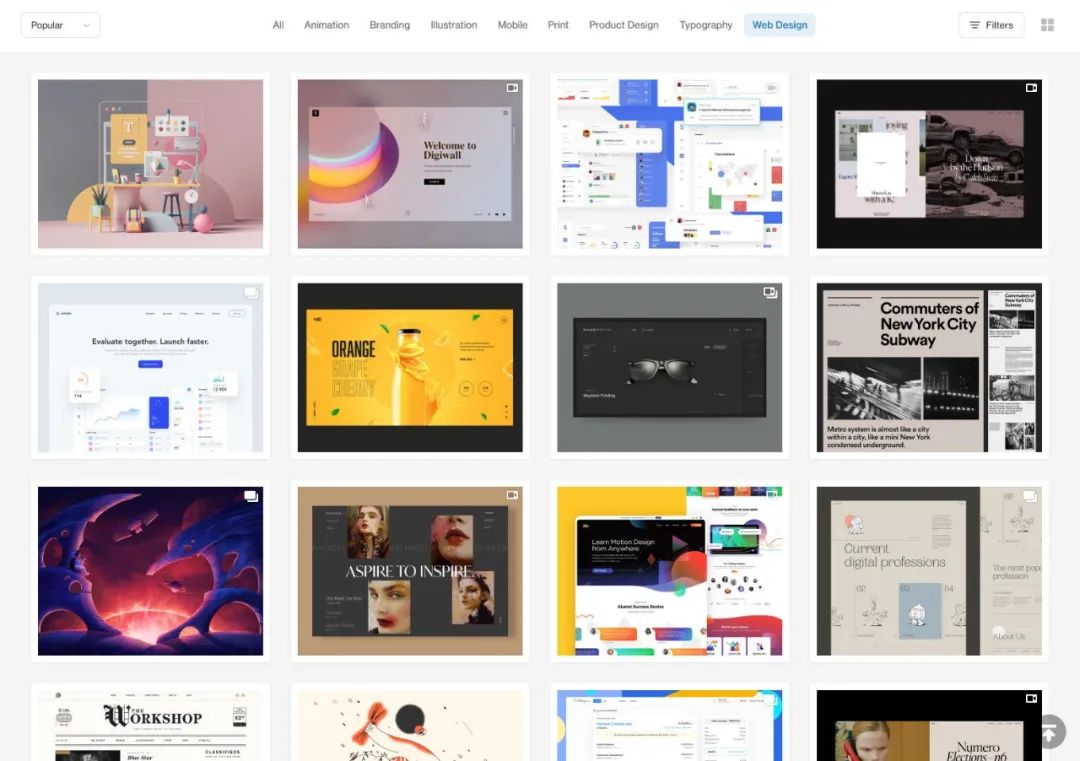Open the Current digital professions shot
The height and width of the screenshot is (761, 1080).
point(929,571)
